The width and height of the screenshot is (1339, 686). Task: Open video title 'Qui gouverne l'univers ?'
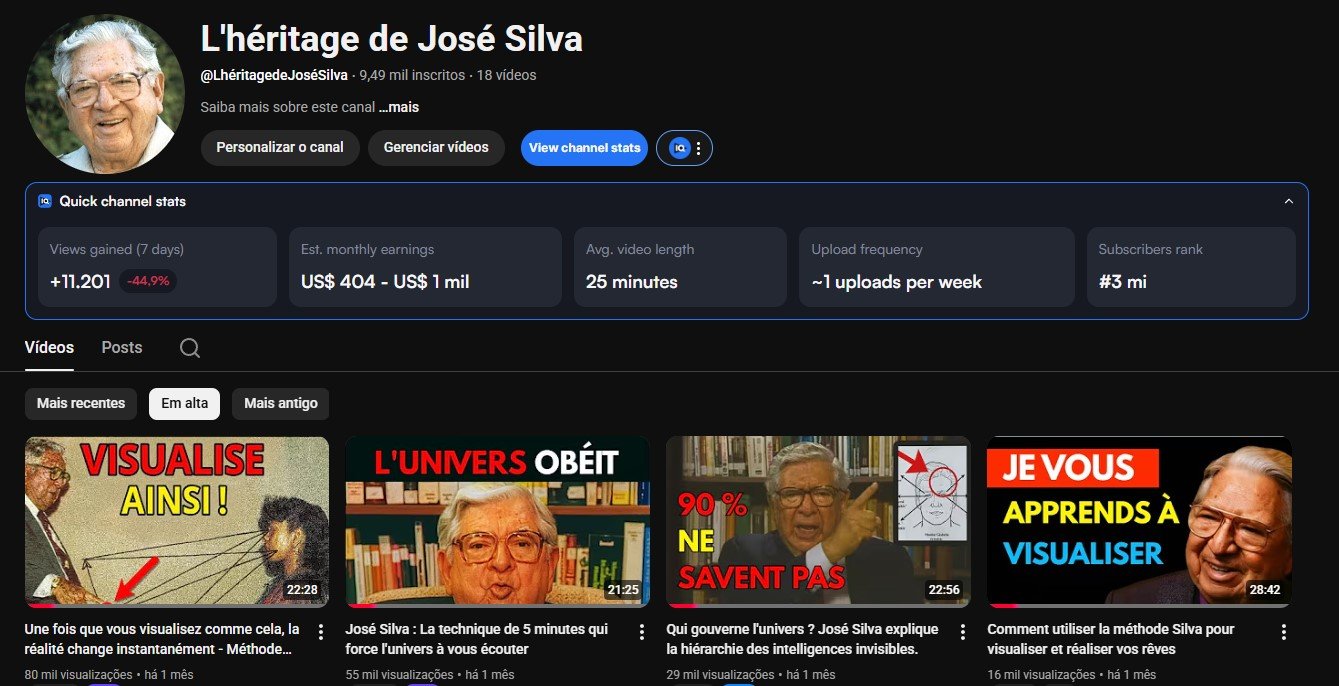click(x=803, y=639)
